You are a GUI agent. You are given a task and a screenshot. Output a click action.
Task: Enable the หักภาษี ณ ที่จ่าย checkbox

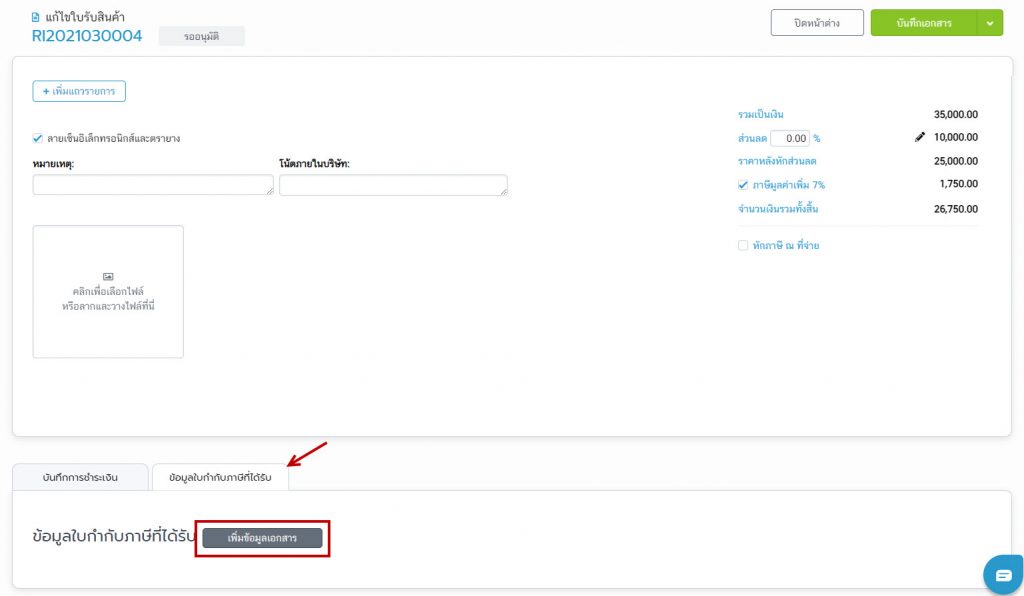point(743,245)
